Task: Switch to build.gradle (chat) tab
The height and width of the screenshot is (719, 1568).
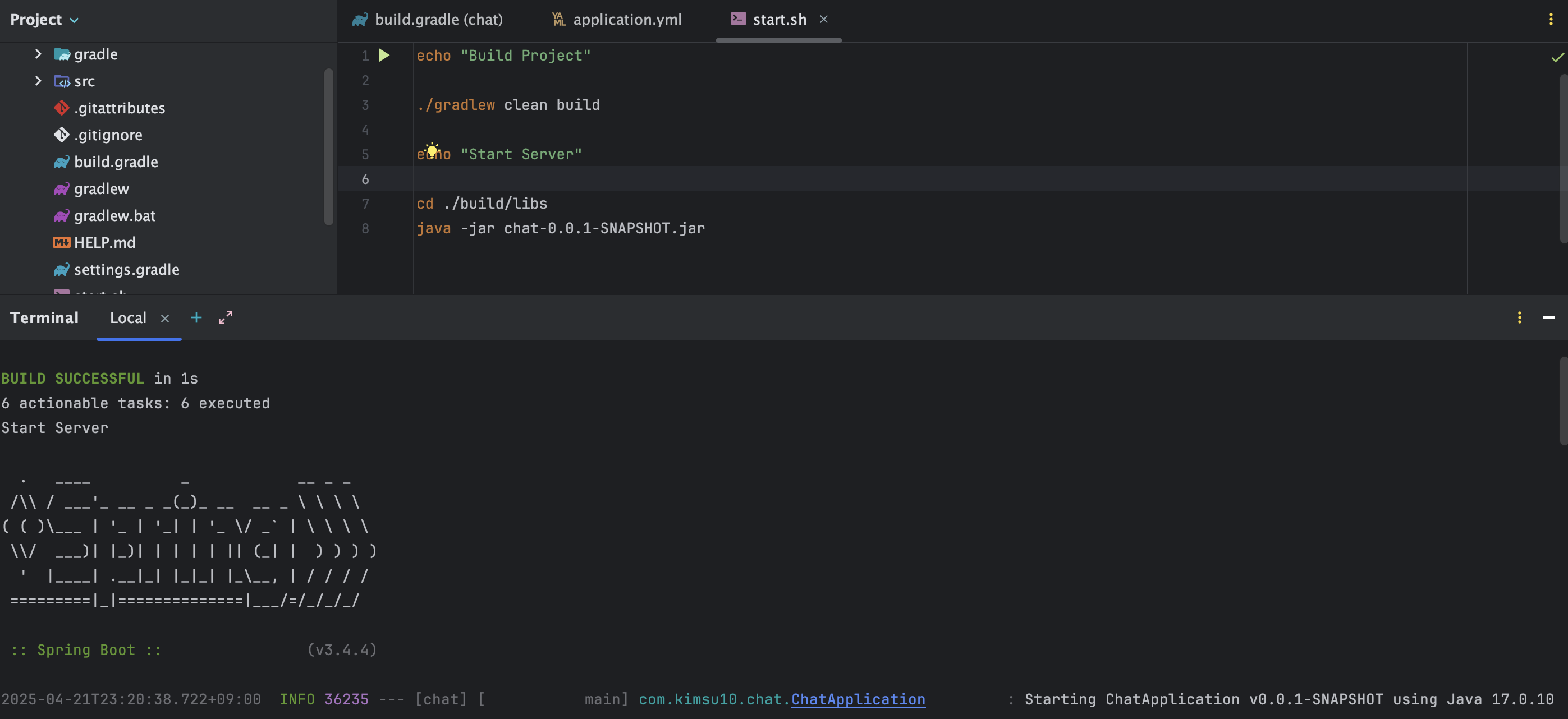Action: tap(428, 20)
